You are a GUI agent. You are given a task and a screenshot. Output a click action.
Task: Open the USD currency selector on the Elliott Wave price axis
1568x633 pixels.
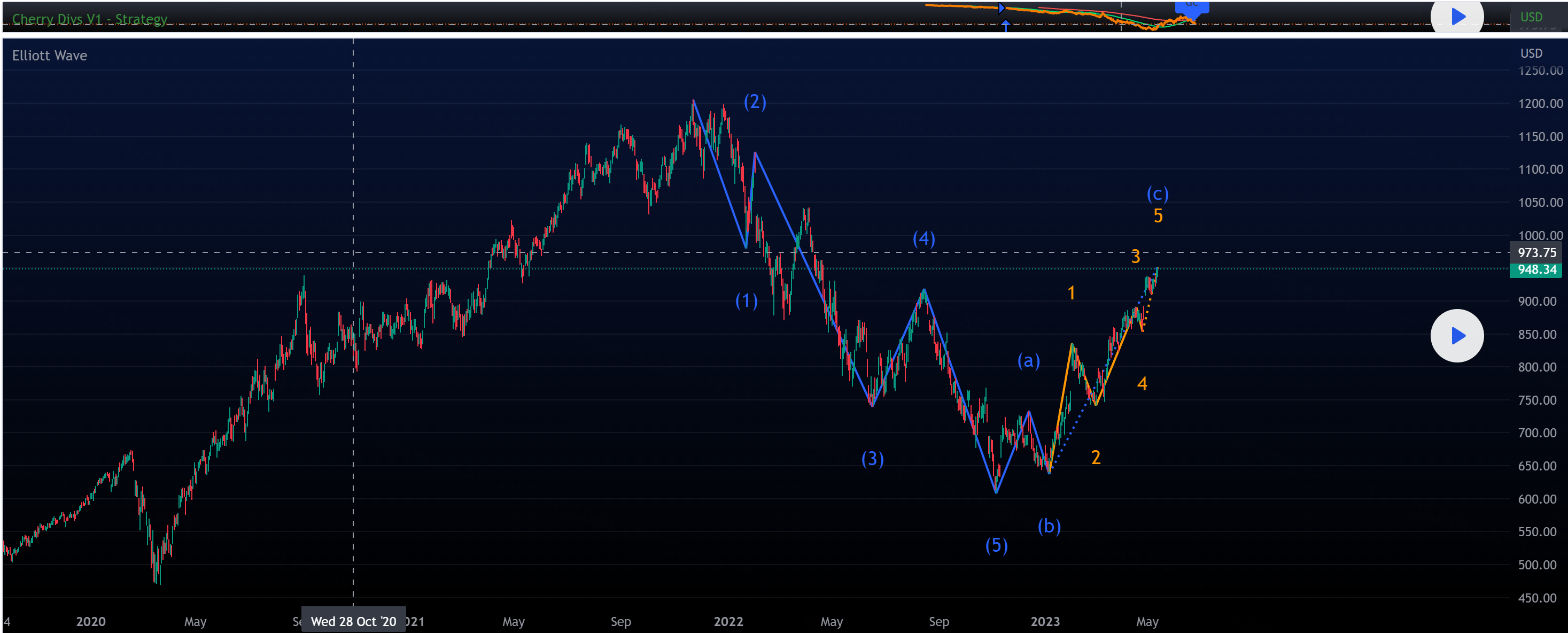[1531, 53]
